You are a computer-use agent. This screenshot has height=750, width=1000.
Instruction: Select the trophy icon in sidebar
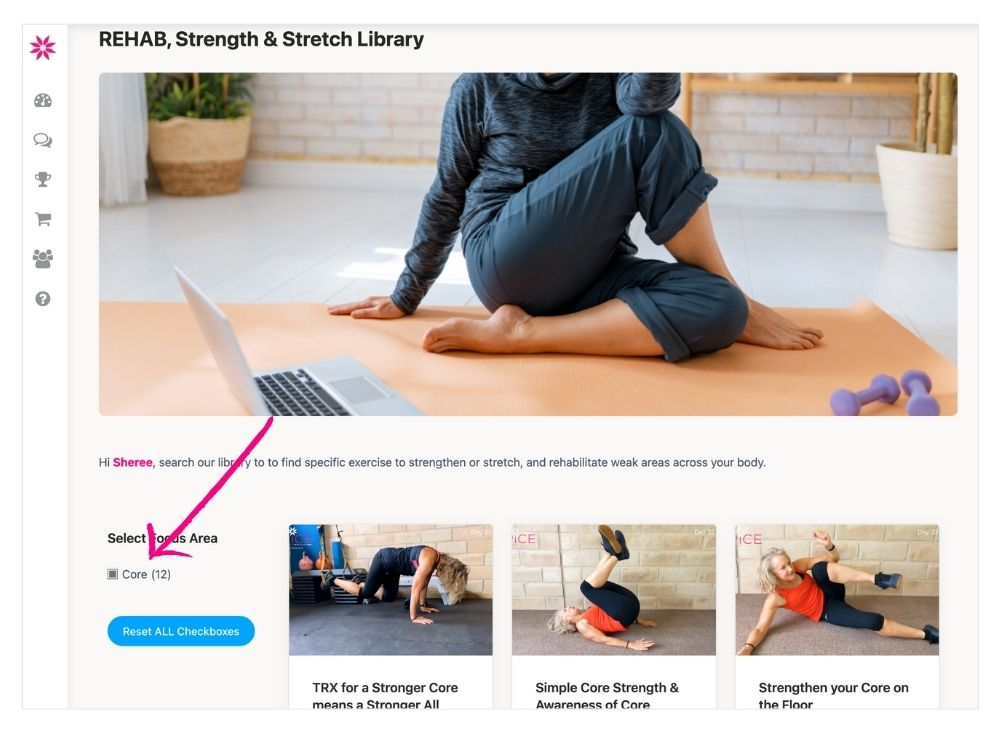[43, 179]
